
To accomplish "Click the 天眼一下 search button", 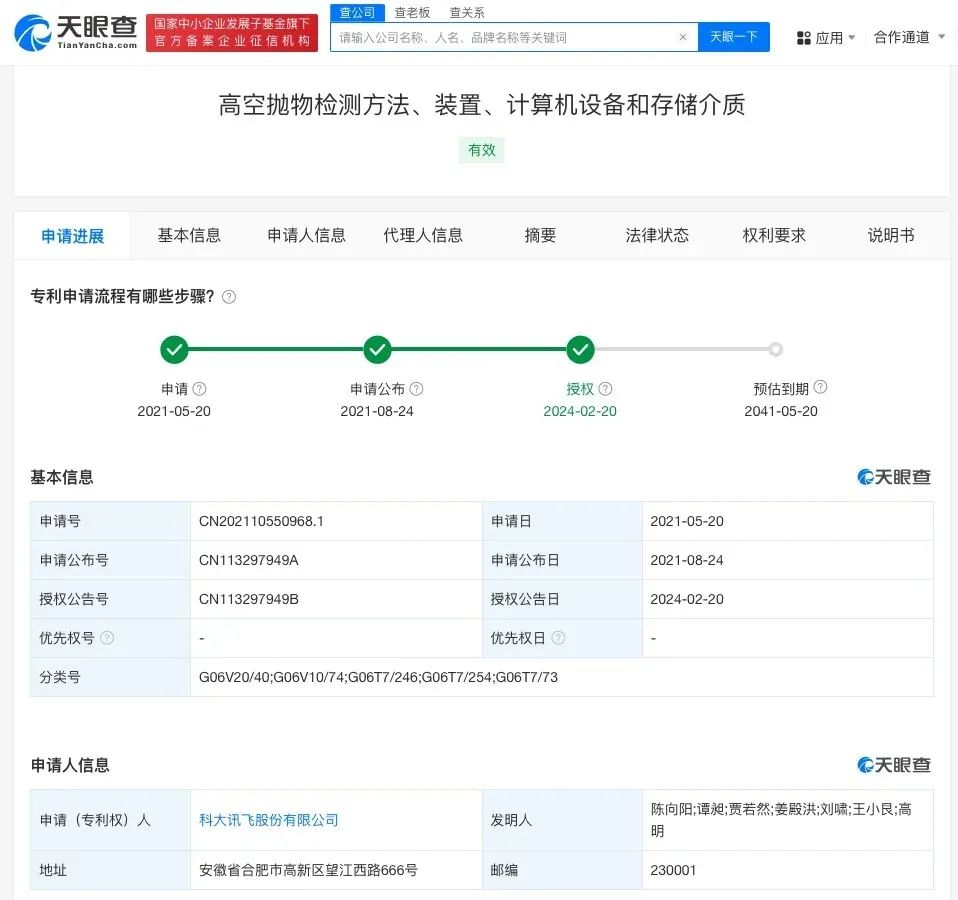I will (x=733, y=37).
